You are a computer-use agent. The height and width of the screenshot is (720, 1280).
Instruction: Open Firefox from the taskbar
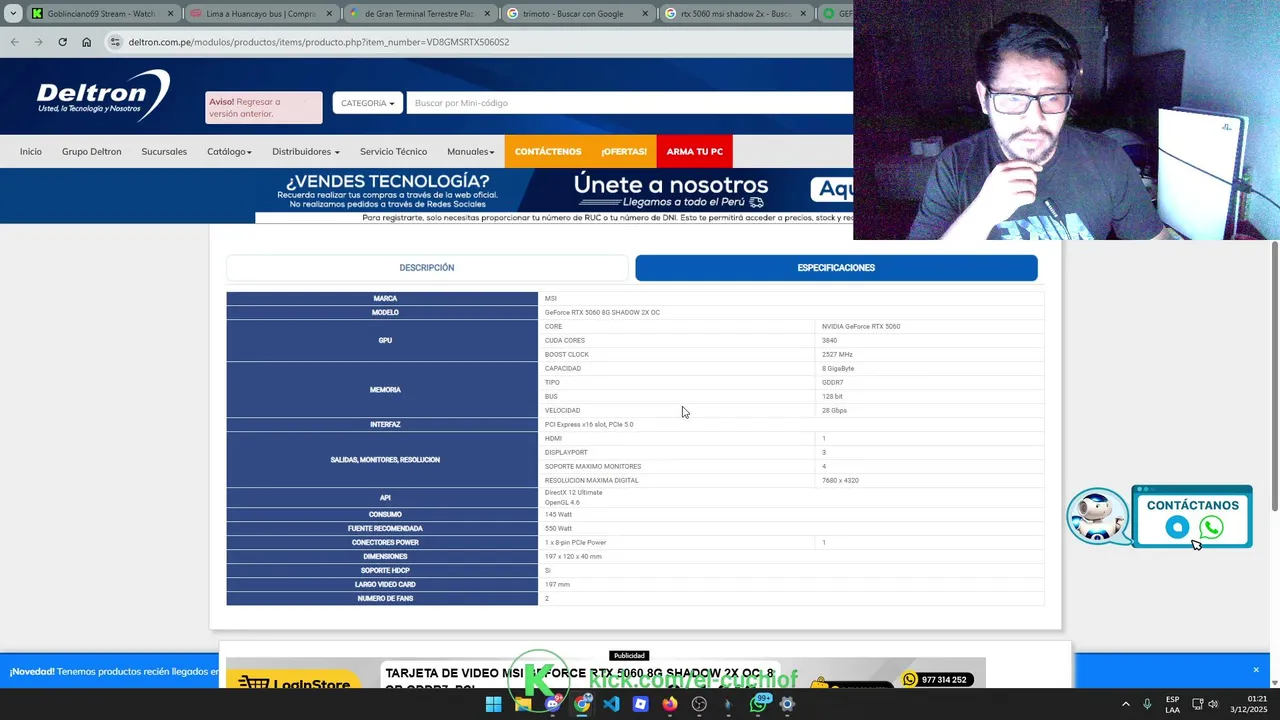670,704
